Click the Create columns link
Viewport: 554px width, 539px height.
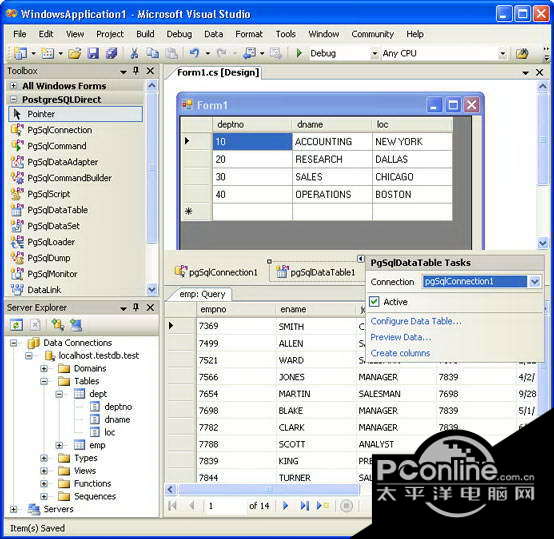point(400,353)
